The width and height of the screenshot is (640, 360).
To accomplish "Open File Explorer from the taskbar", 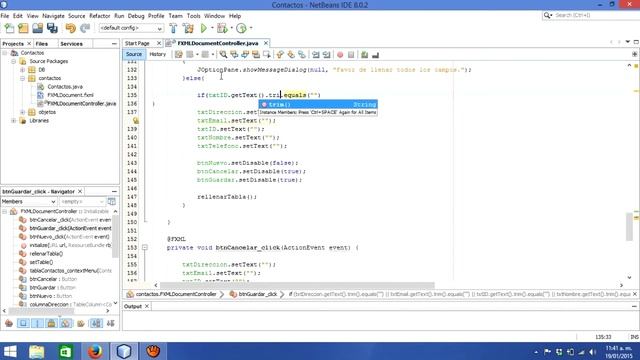I will [x=36, y=351].
